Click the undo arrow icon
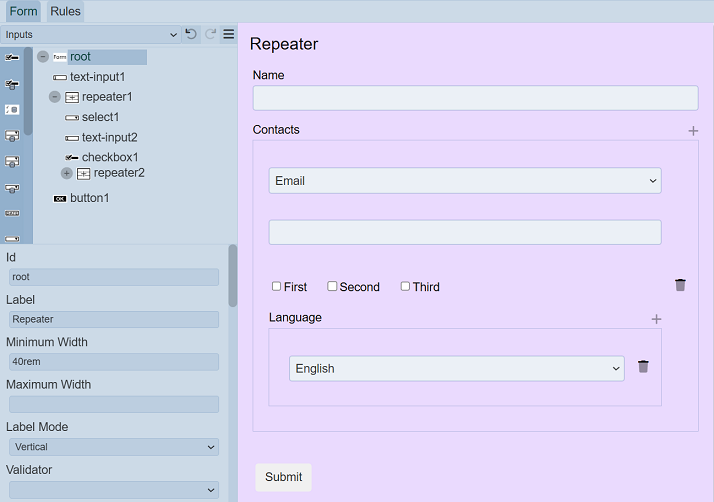The image size is (714, 502). [x=191, y=34]
